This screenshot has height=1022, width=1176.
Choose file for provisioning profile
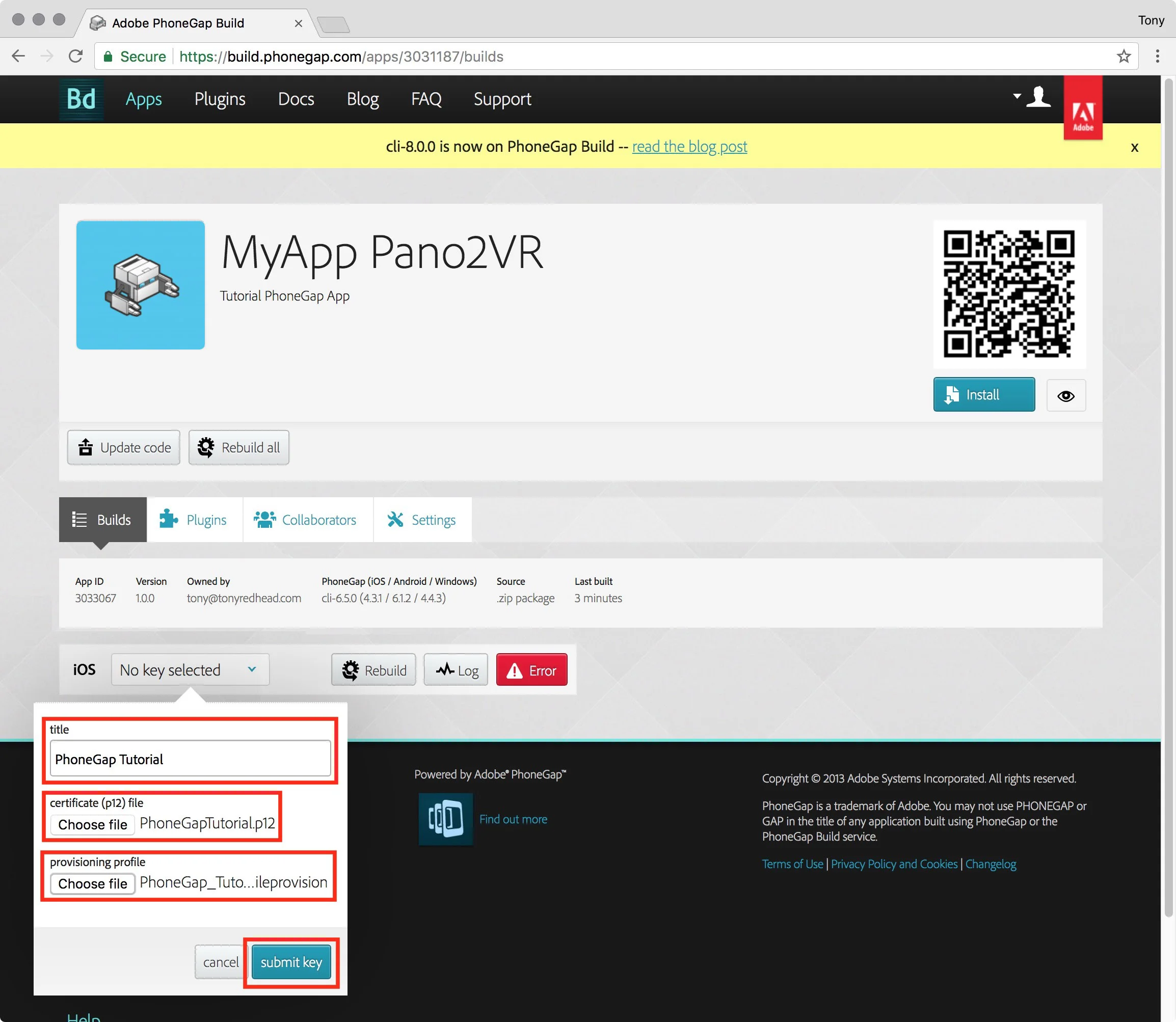click(92, 883)
